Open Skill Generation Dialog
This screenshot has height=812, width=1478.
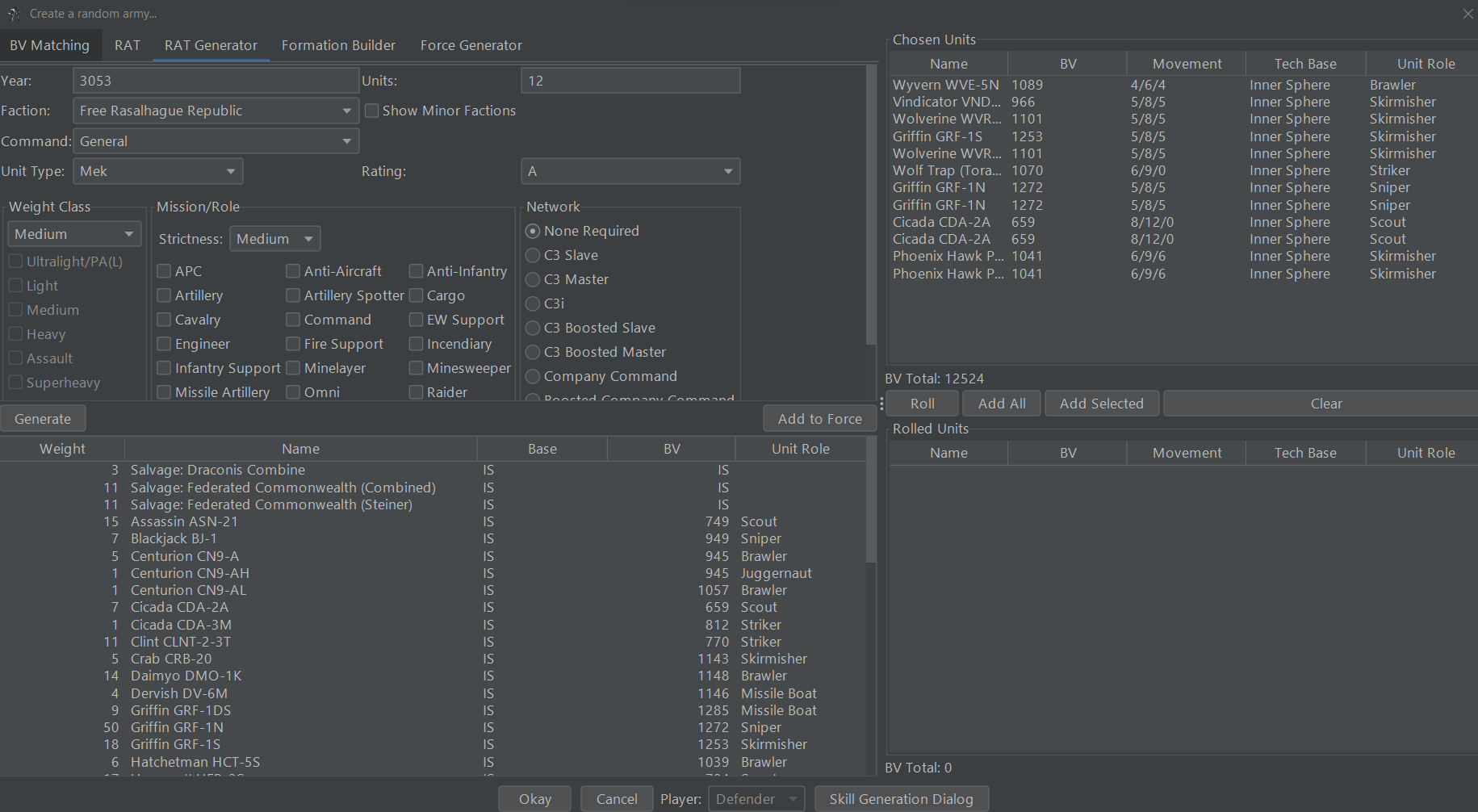(901, 799)
